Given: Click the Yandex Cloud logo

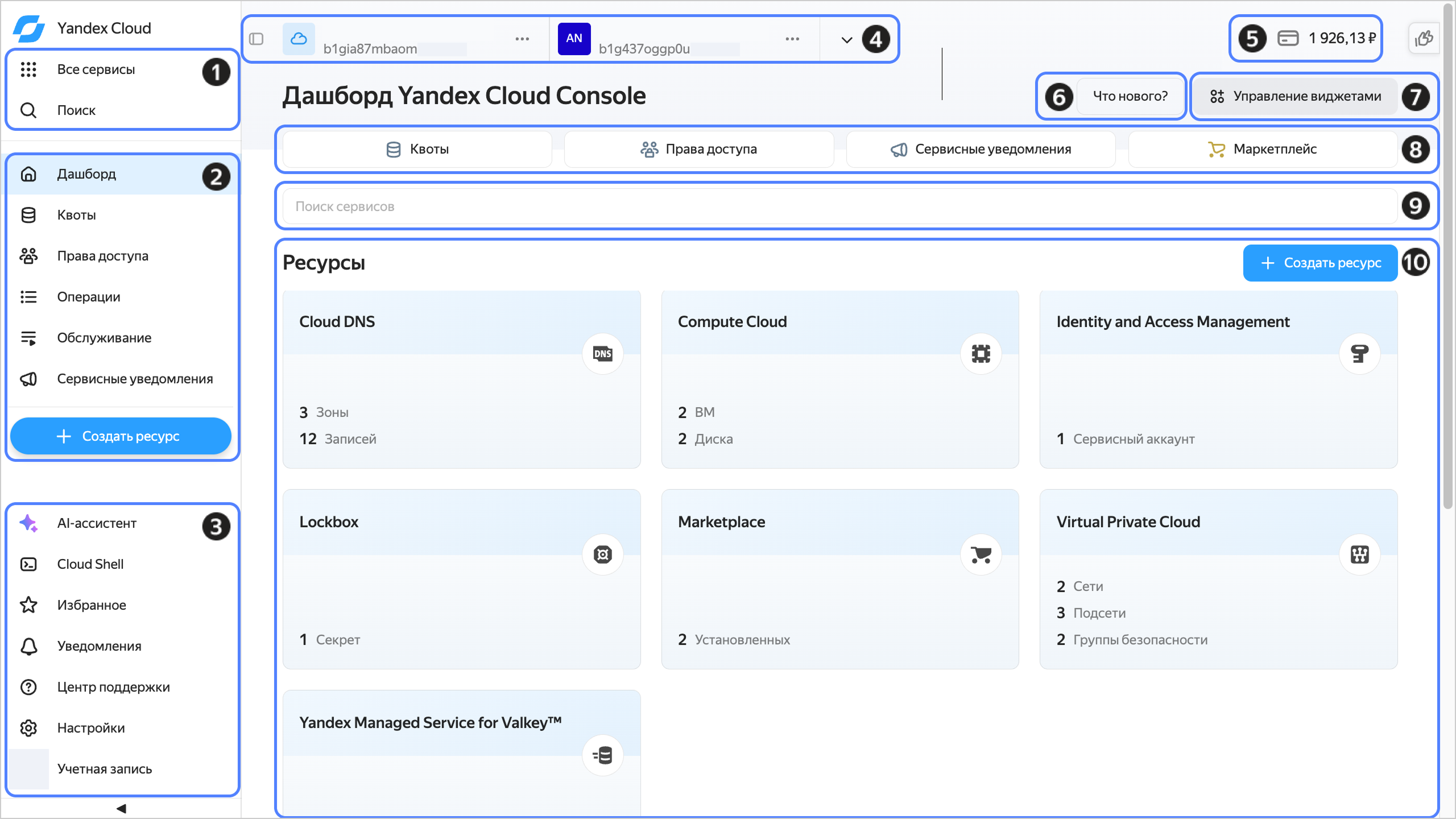Looking at the screenshot, I should tap(28, 28).
